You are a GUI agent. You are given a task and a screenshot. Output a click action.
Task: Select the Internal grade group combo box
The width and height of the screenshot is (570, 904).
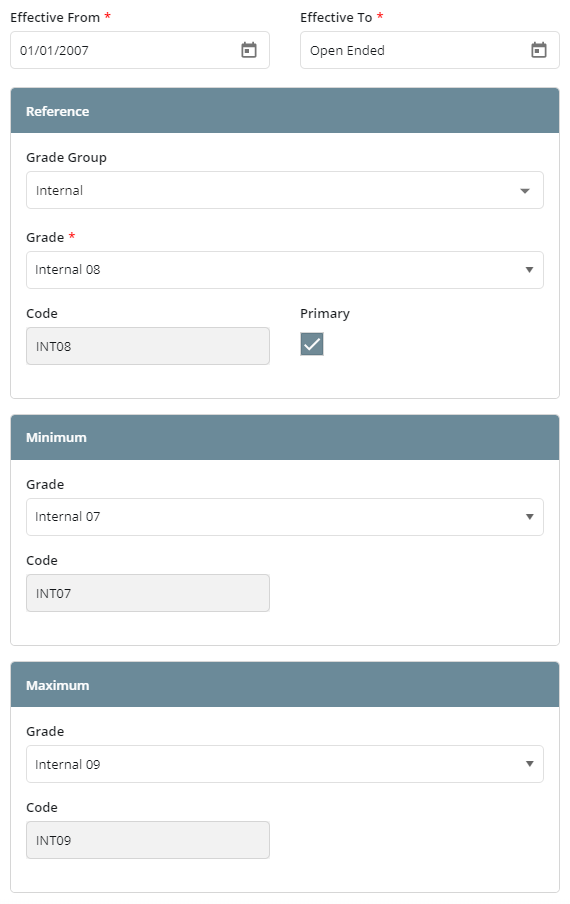[285, 190]
